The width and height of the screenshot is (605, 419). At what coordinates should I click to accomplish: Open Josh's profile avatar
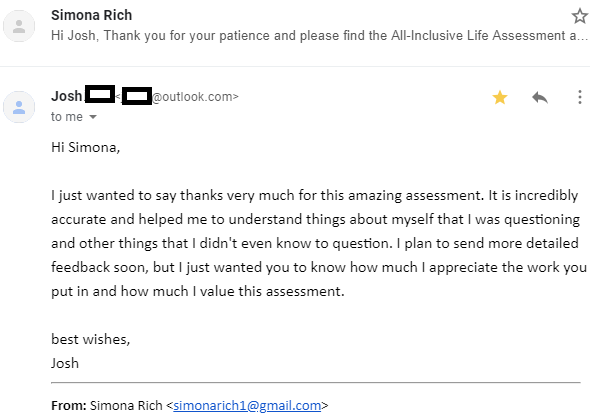pyautogui.click(x=19, y=107)
